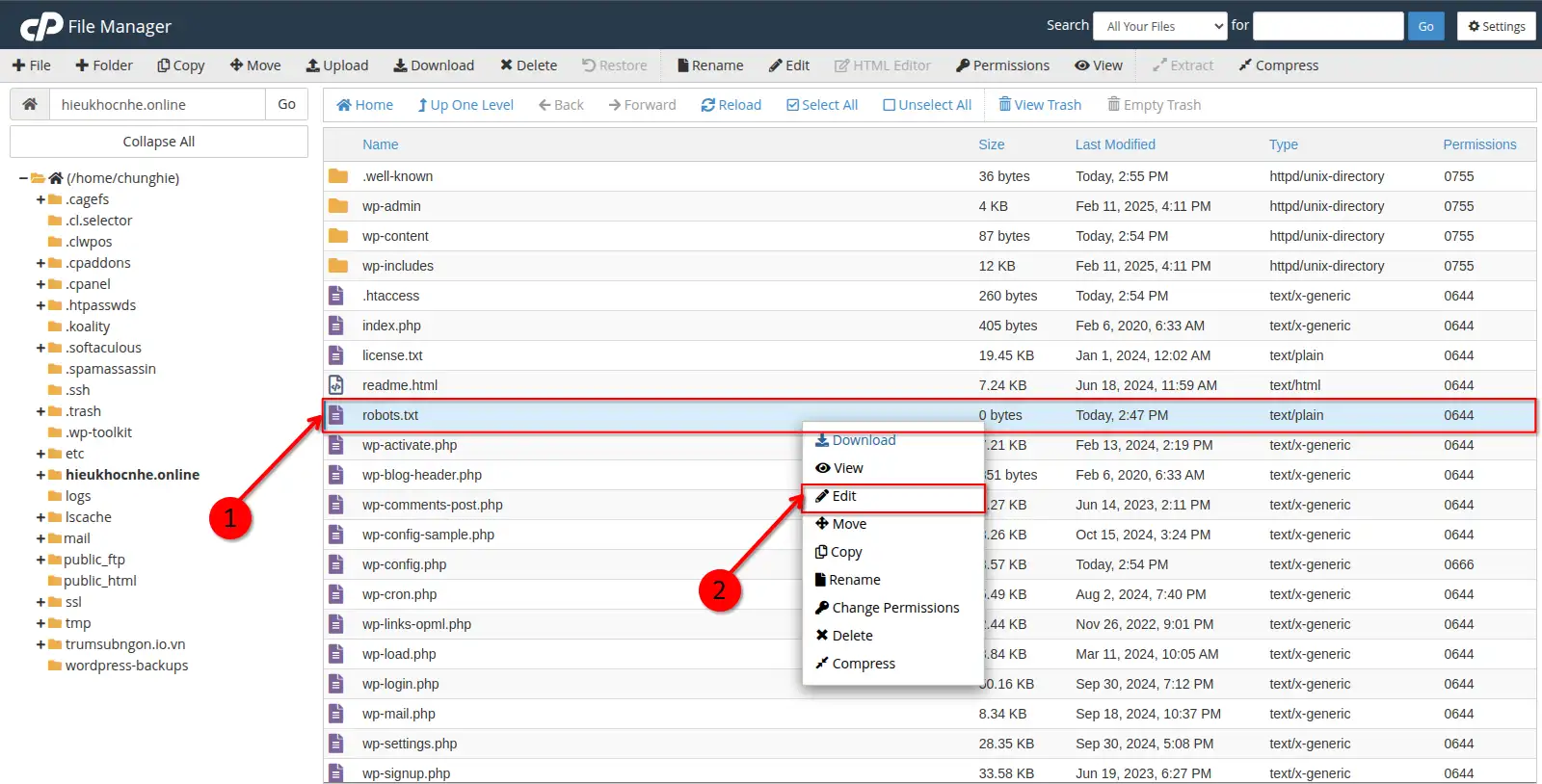Click the home icon beside path field
The width and height of the screenshot is (1542, 784).
(30, 104)
